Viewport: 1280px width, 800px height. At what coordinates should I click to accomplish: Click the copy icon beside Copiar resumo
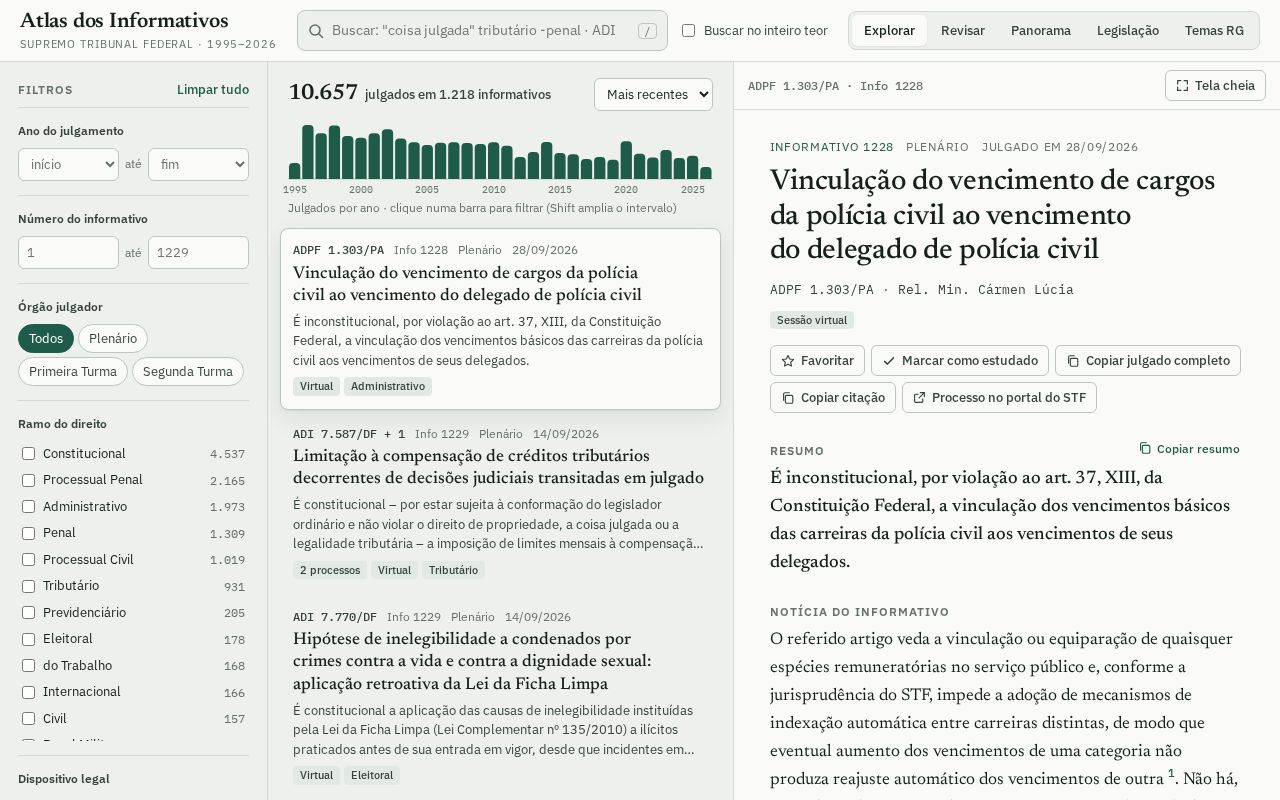pos(1145,449)
